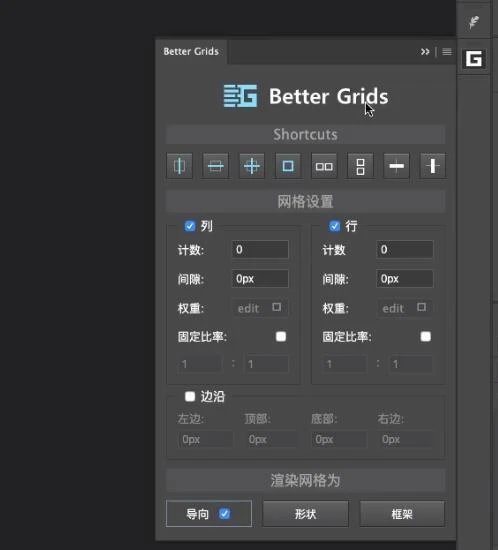
Task: Select the Better Grids panel tab
Action: [191, 52]
